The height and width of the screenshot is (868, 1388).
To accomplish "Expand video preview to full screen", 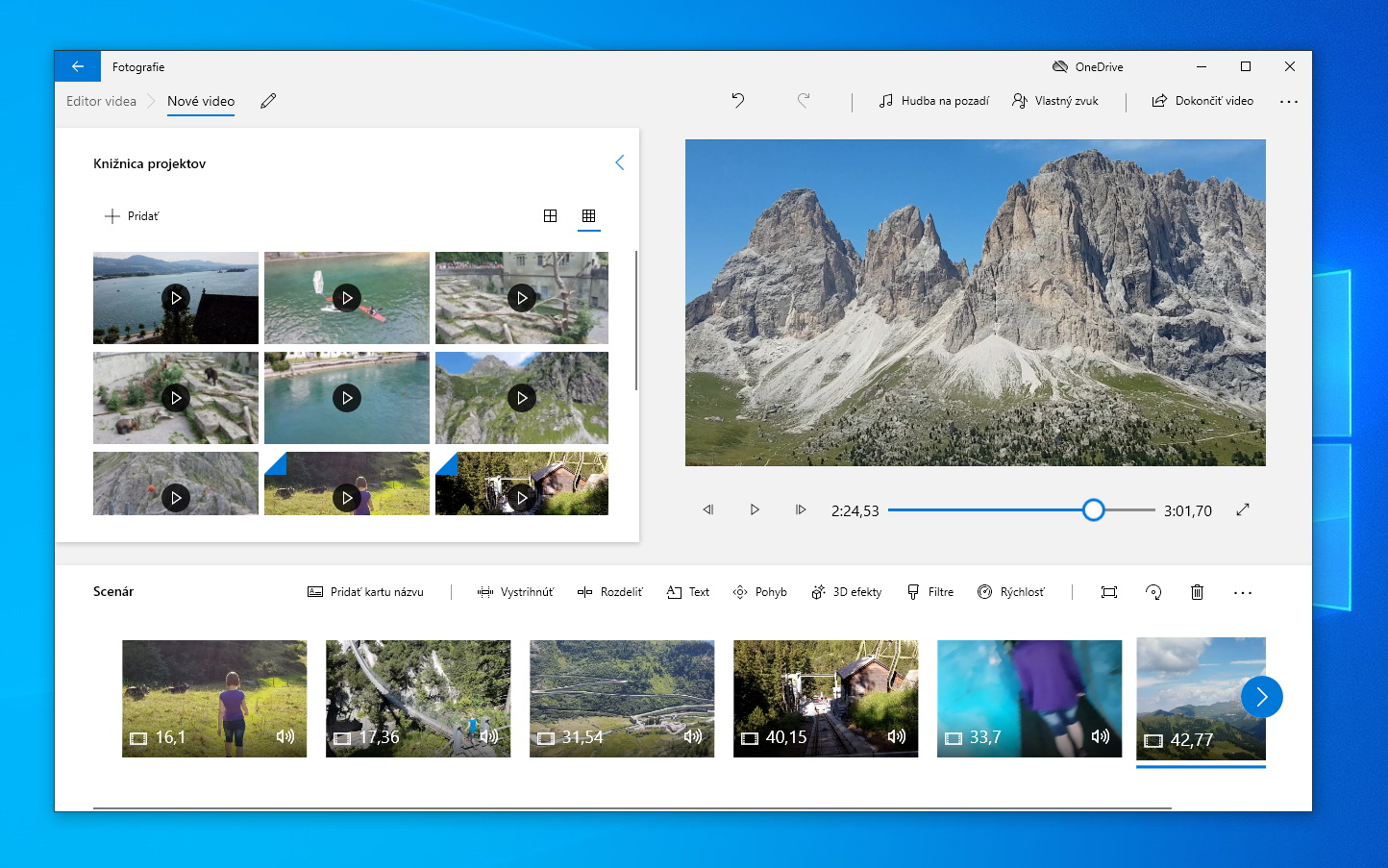I will (x=1243, y=509).
